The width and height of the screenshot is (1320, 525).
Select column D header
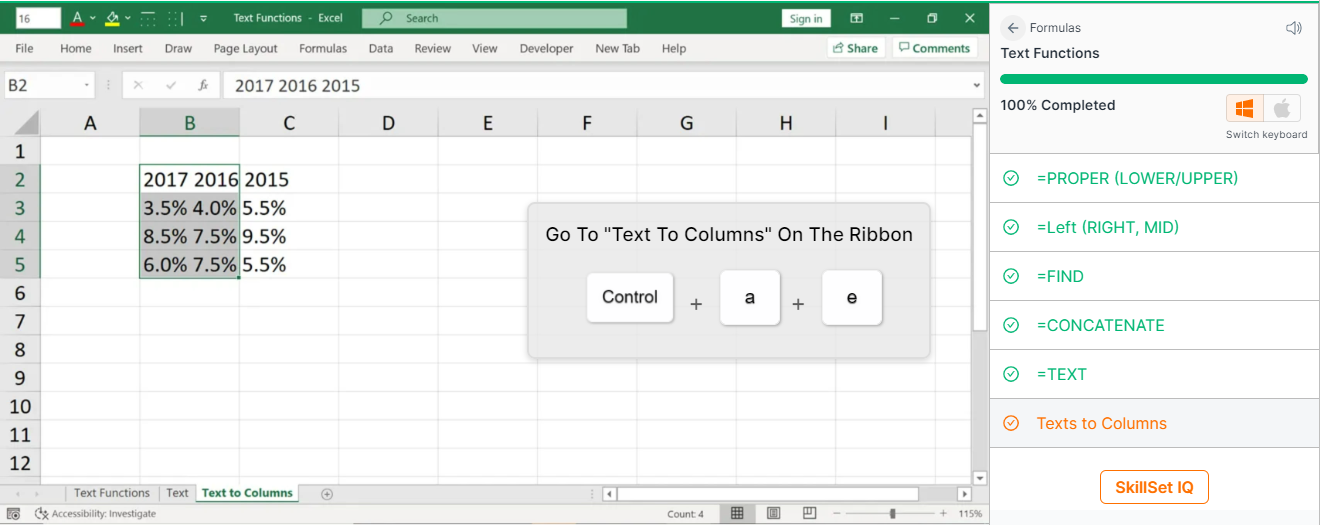point(388,123)
